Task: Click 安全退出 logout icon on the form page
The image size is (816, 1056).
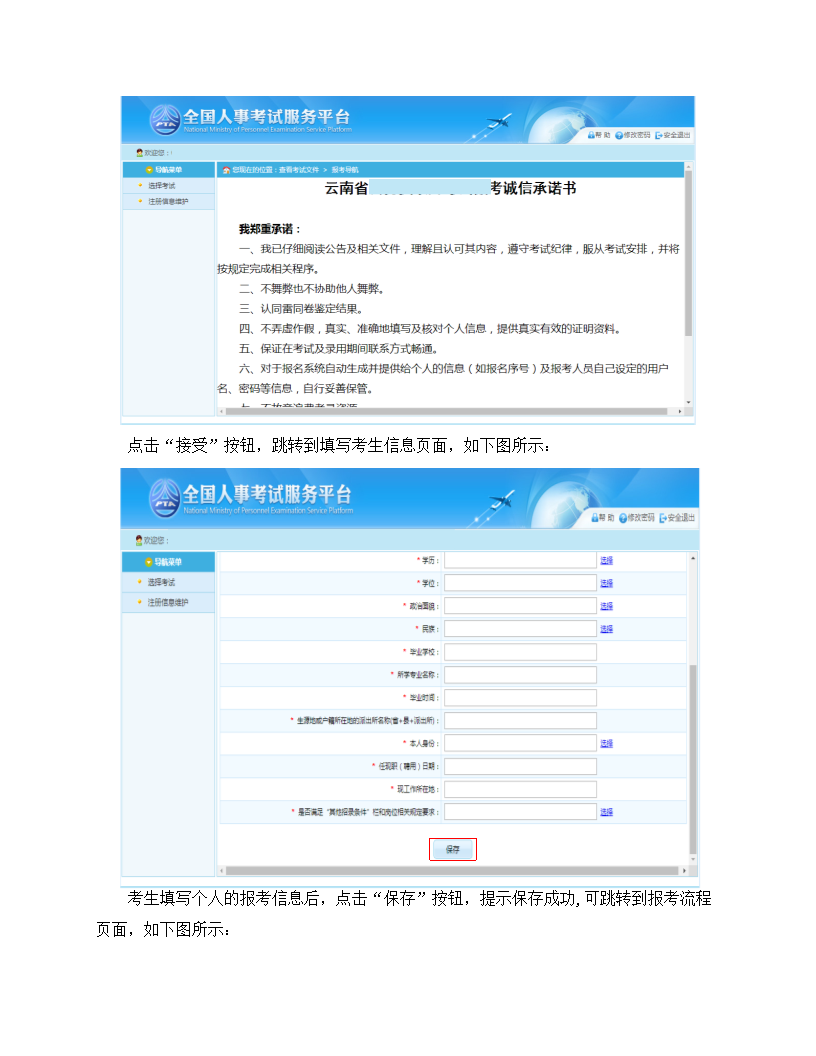Action: click(x=662, y=517)
